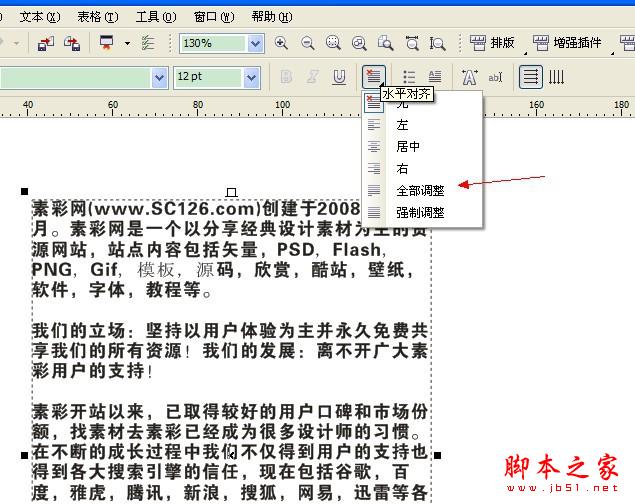Open the 表格(T) menu

[x=98, y=17]
